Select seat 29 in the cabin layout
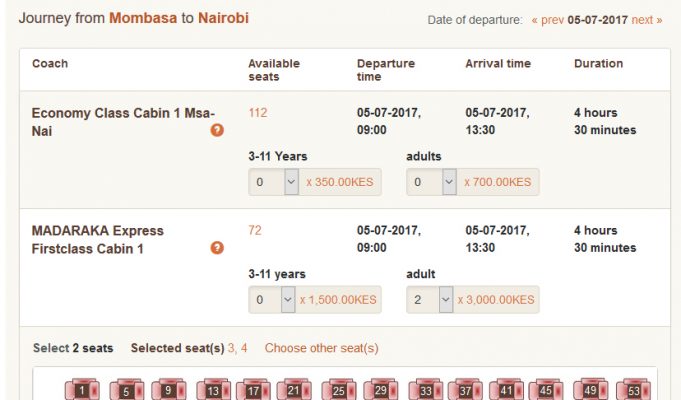This screenshot has width=681, height=400. tap(381, 390)
